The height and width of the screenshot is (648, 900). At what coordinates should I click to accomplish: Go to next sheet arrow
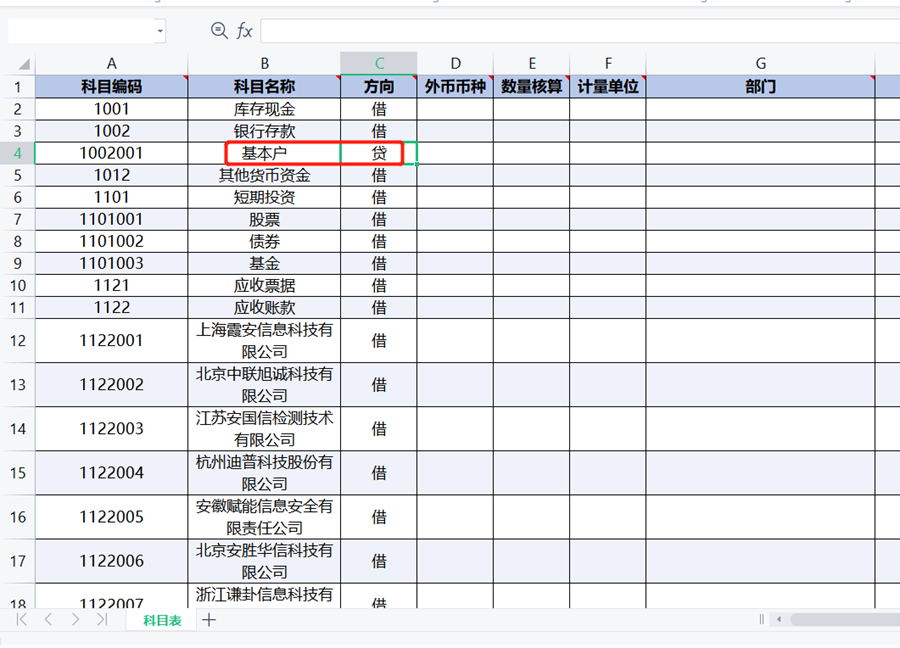(x=75, y=619)
